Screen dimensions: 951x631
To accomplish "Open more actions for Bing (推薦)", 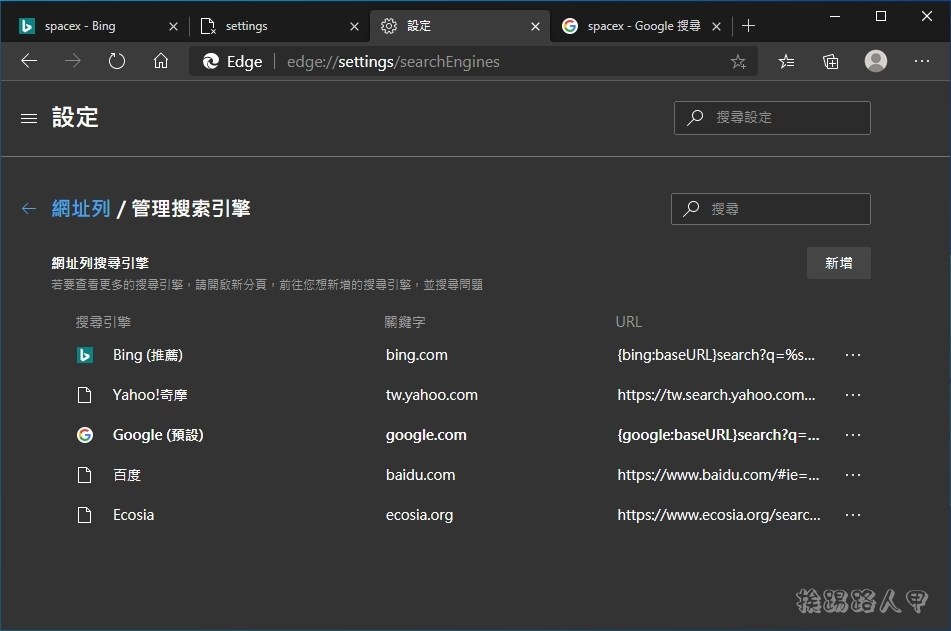I will (853, 355).
